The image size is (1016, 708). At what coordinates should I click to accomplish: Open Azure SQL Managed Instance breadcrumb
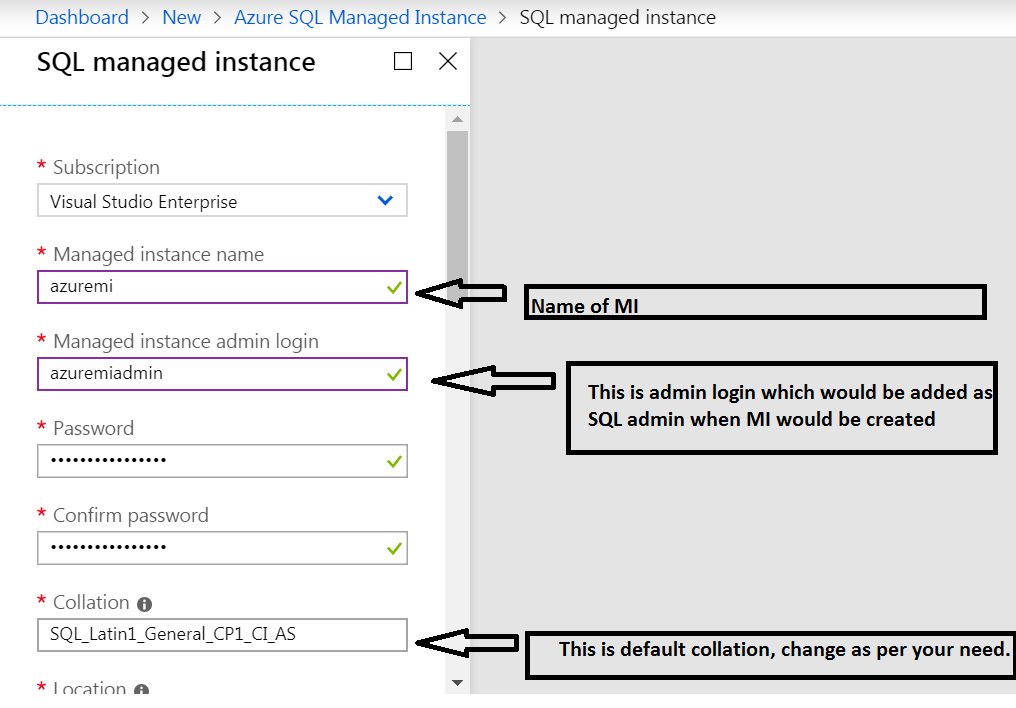pyautogui.click(x=360, y=17)
